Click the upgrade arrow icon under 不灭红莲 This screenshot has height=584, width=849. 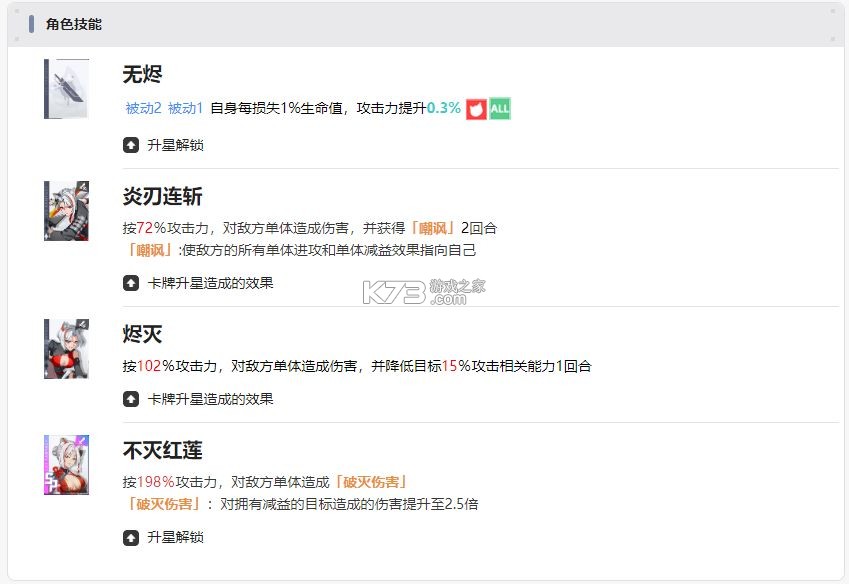click(x=130, y=538)
